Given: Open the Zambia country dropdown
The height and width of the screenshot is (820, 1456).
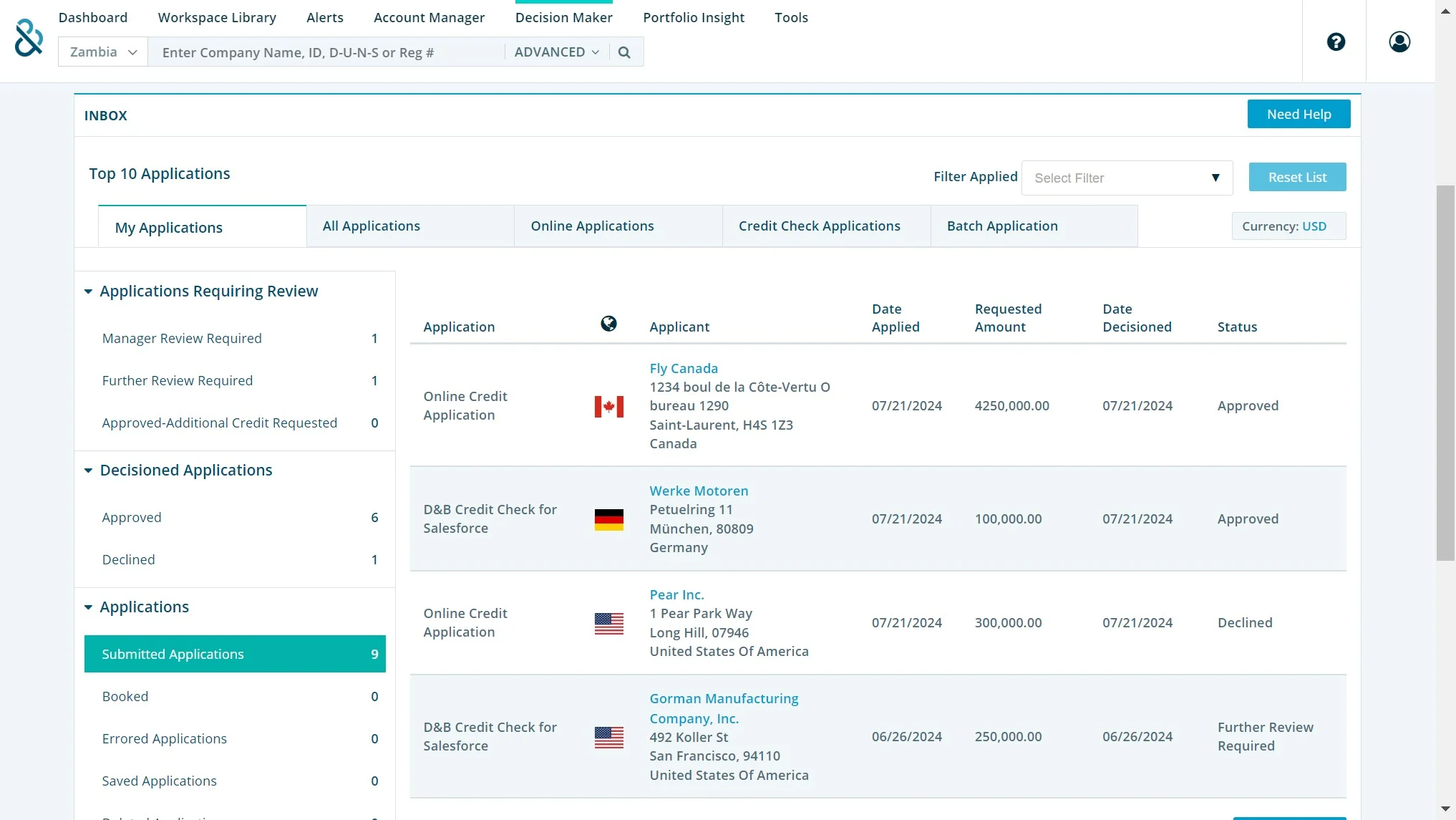Looking at the screenshot, I should point(103,52).
